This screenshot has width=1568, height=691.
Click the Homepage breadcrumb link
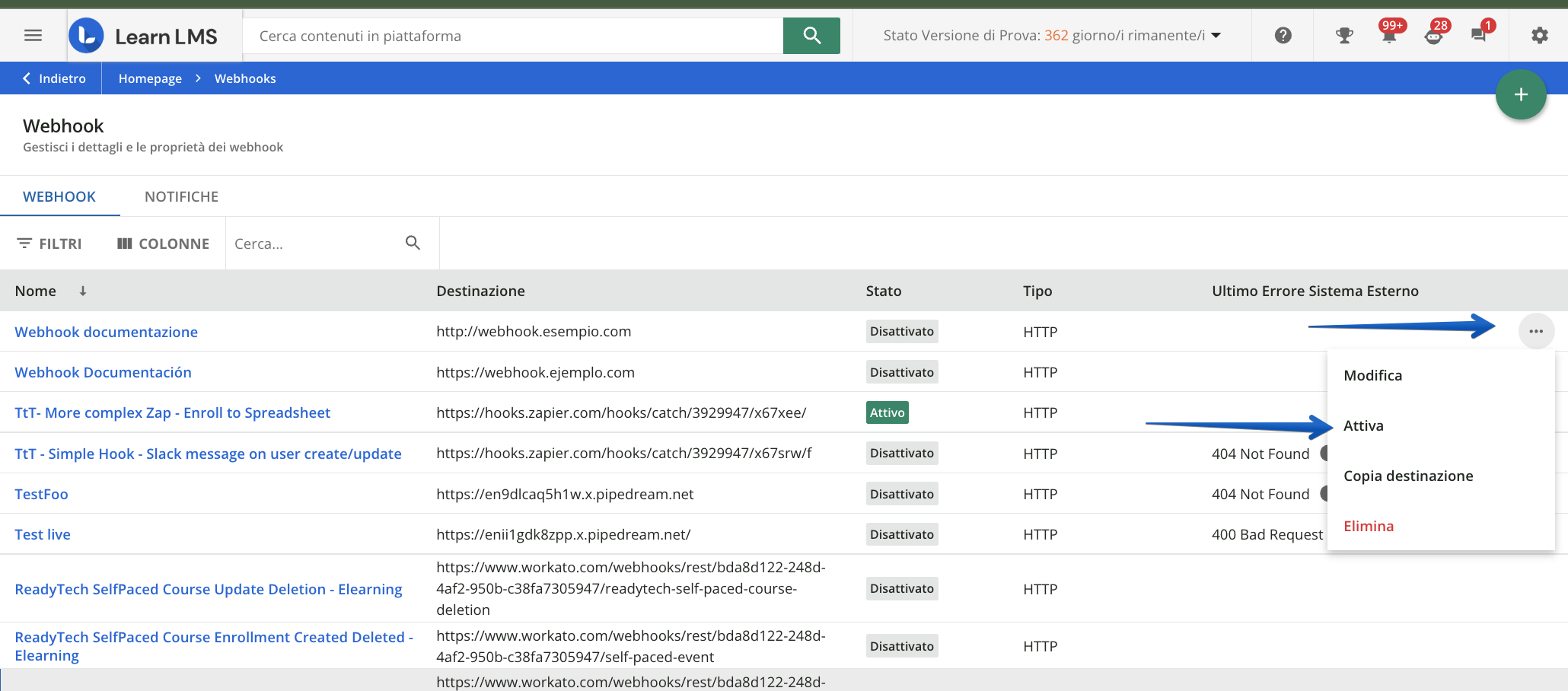click(x=150, y=78)
